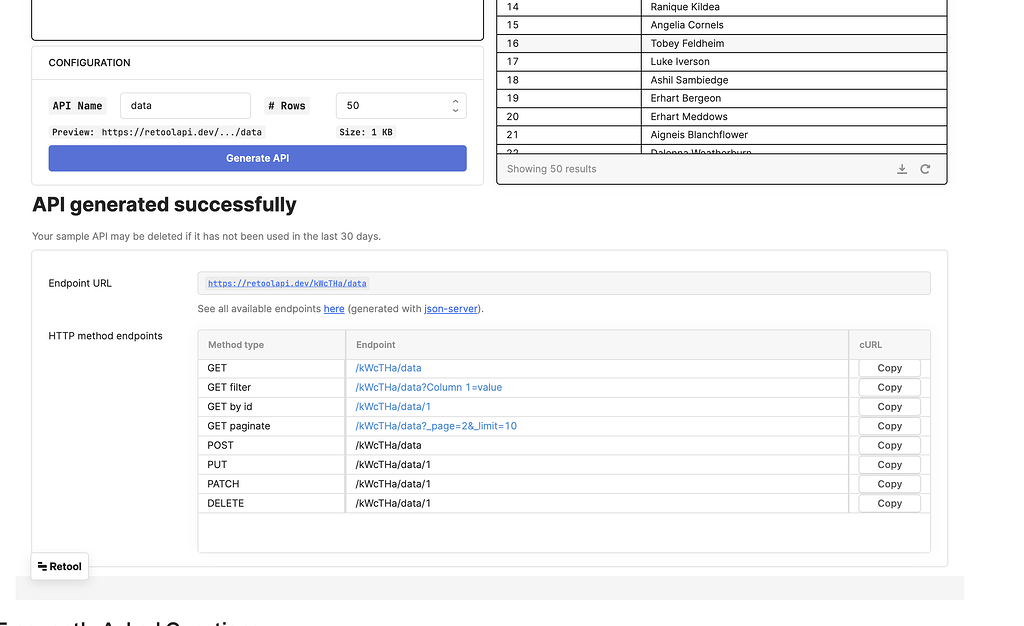Click the API Name input field
This screenshot has height=626, width=1024.
(185, 106)
